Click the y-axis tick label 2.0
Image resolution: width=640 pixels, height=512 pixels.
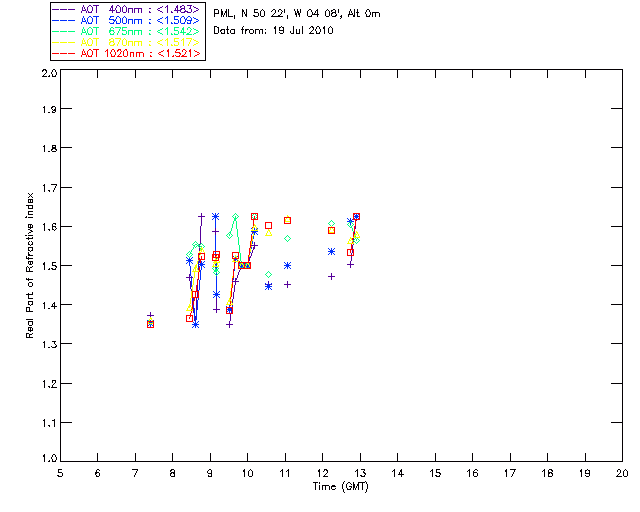49,73
